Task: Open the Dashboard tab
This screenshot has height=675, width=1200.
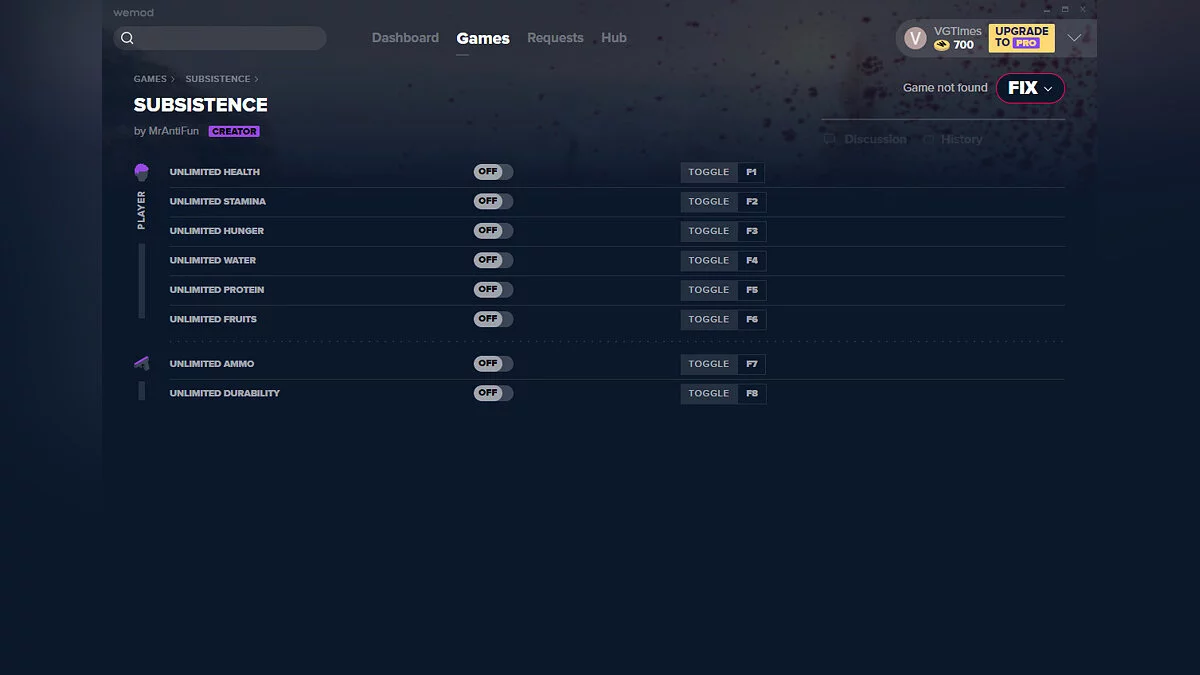Action: (x=405, y=38)
